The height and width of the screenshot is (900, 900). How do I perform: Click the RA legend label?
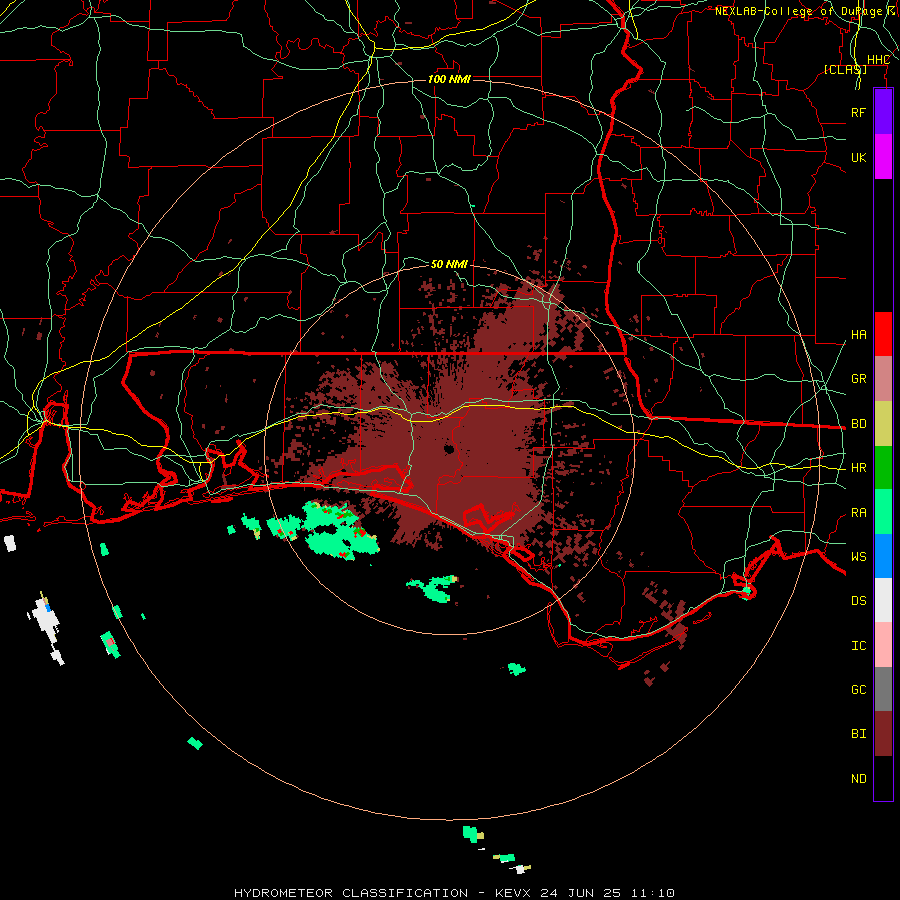coord(859,513)
